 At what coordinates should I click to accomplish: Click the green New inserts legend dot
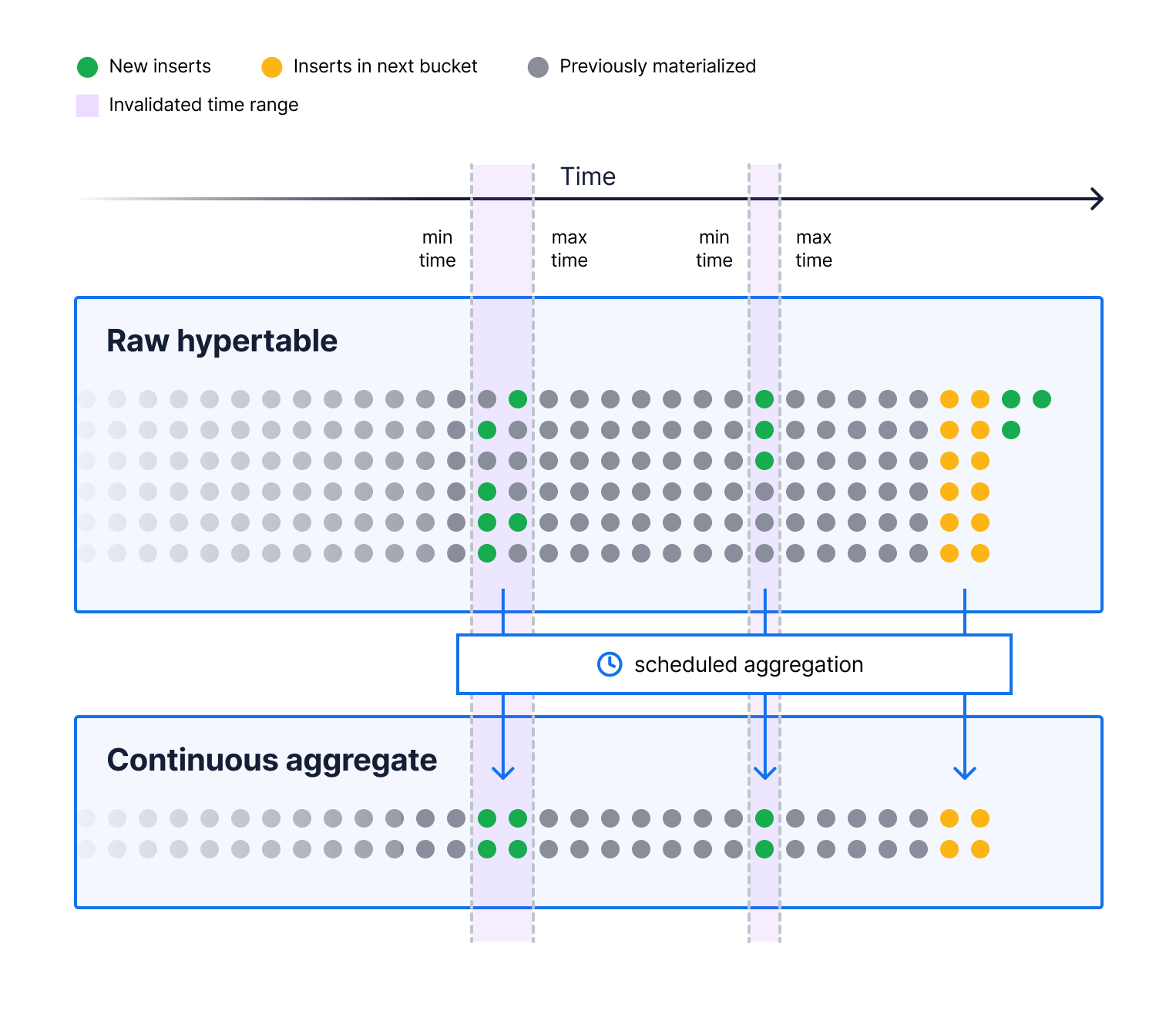tap(88, 67)
